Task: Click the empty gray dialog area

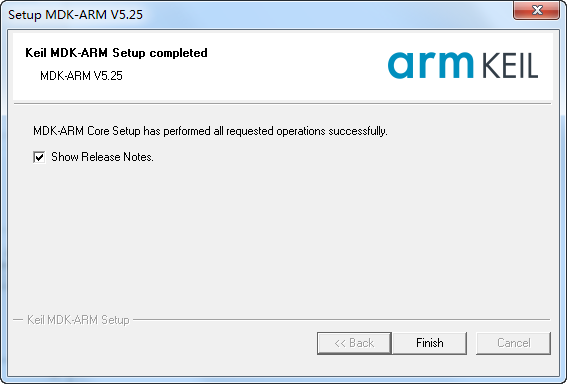Action: click(282, 239)
